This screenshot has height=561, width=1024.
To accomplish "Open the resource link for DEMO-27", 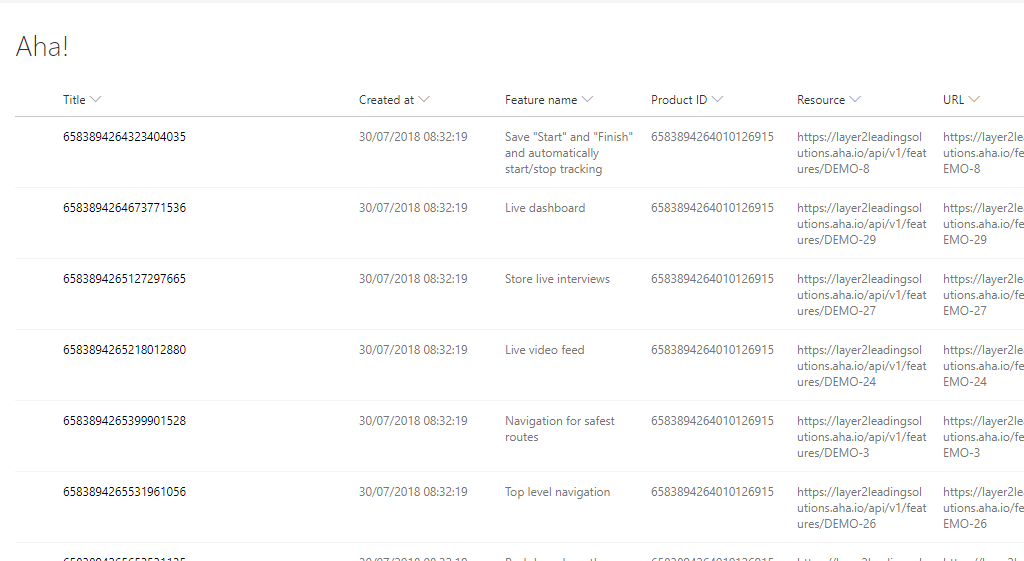I will pos(860,295).
